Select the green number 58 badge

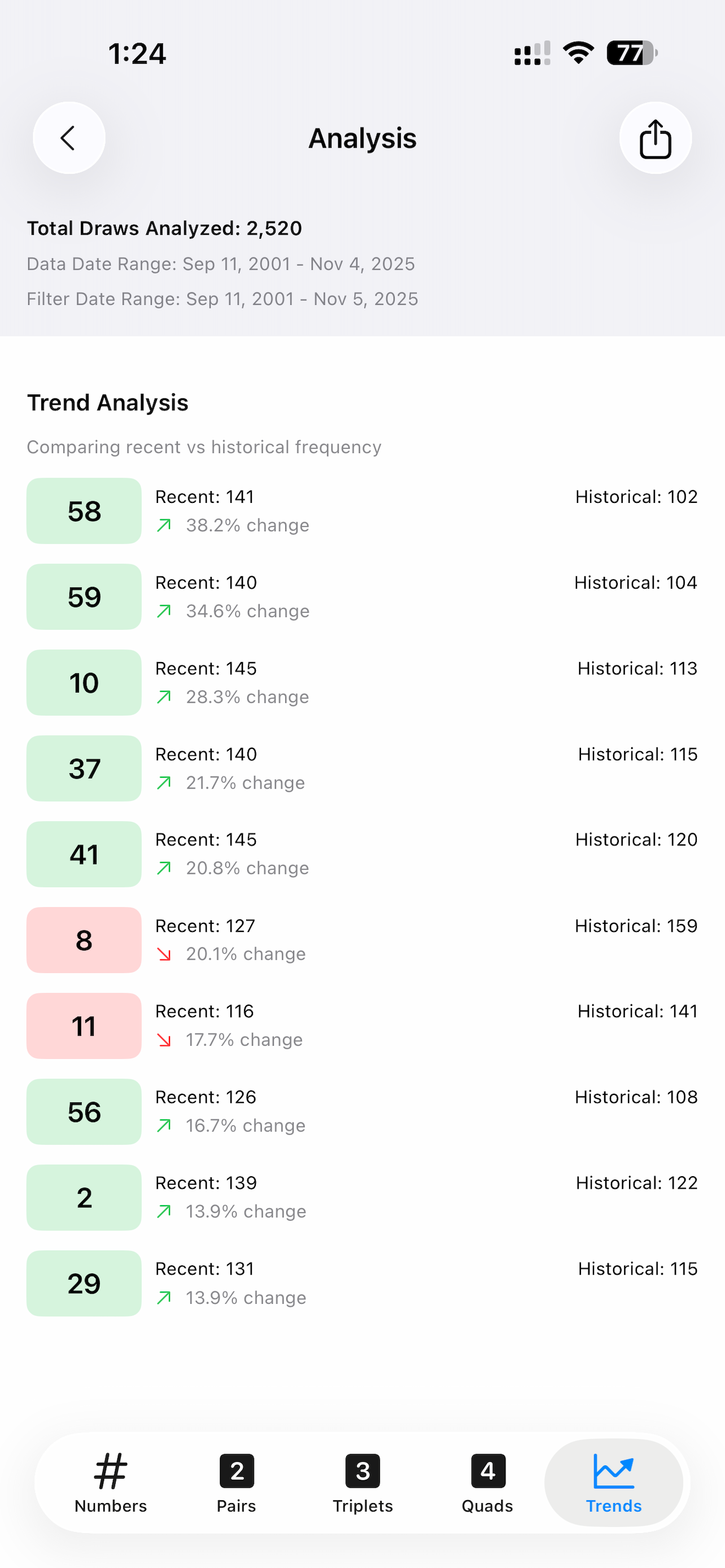(x=84, y=511)
